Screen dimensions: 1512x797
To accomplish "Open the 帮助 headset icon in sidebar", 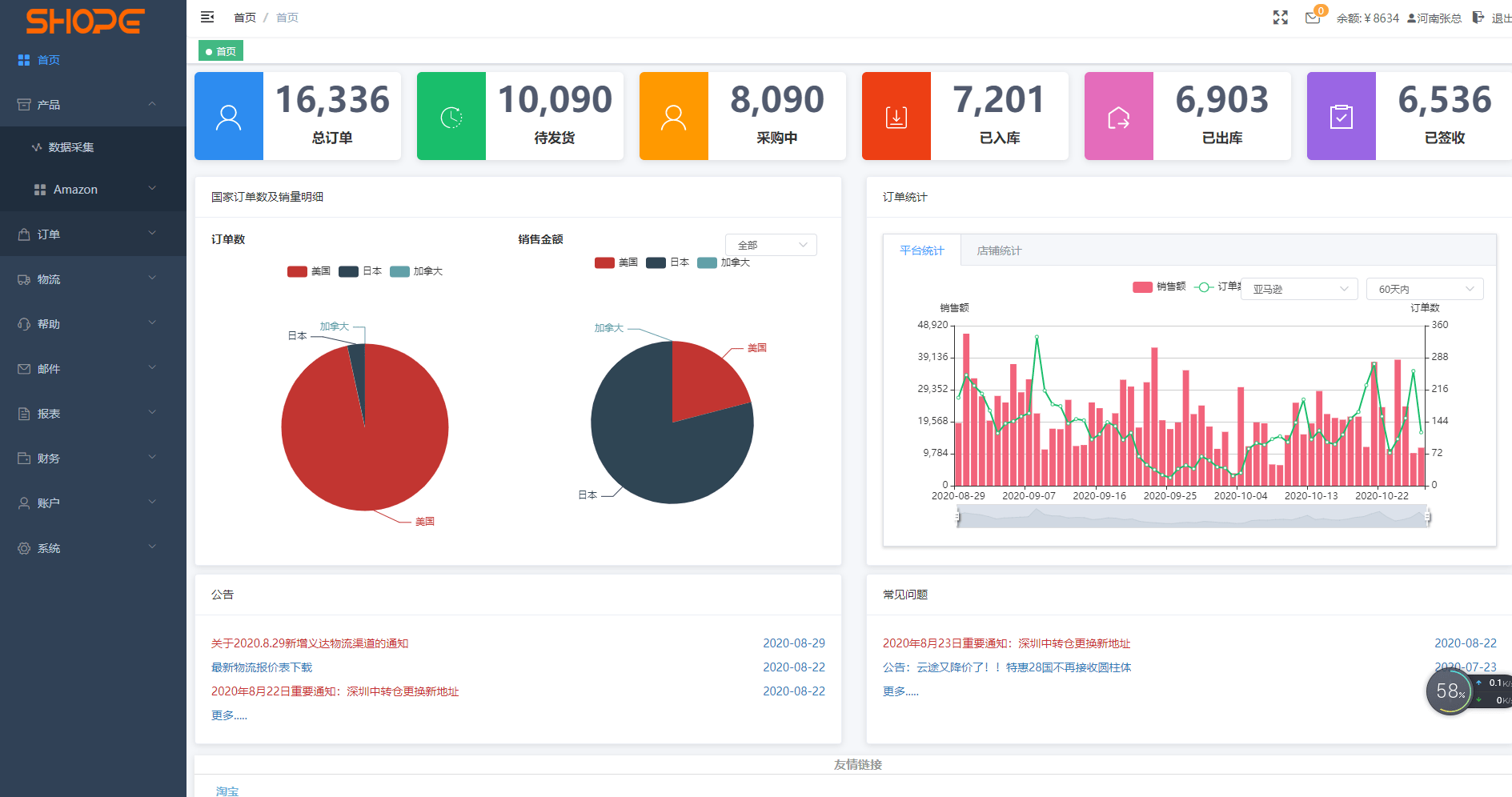I will click(23, 323).
